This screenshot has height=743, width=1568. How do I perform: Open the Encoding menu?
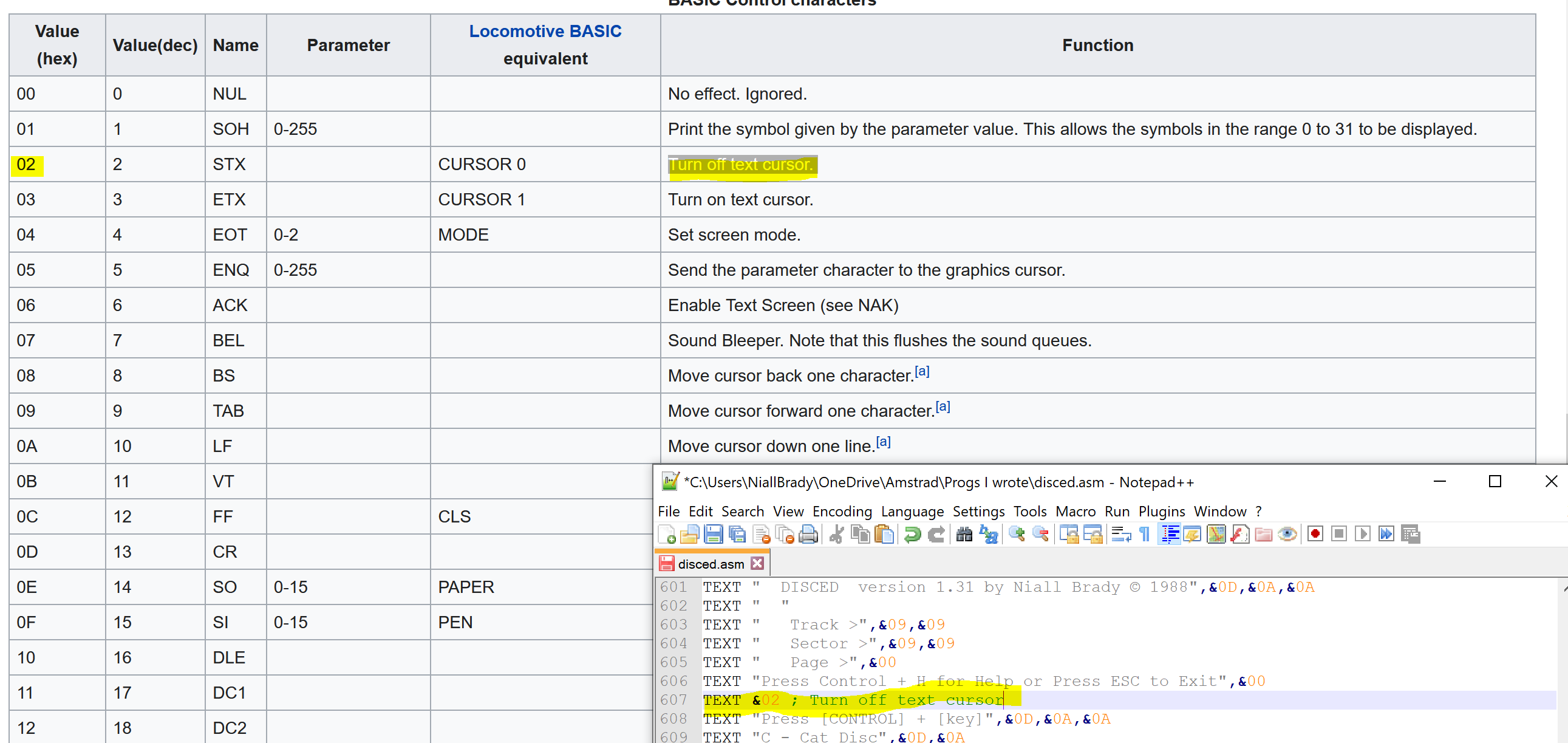point(842,512)
